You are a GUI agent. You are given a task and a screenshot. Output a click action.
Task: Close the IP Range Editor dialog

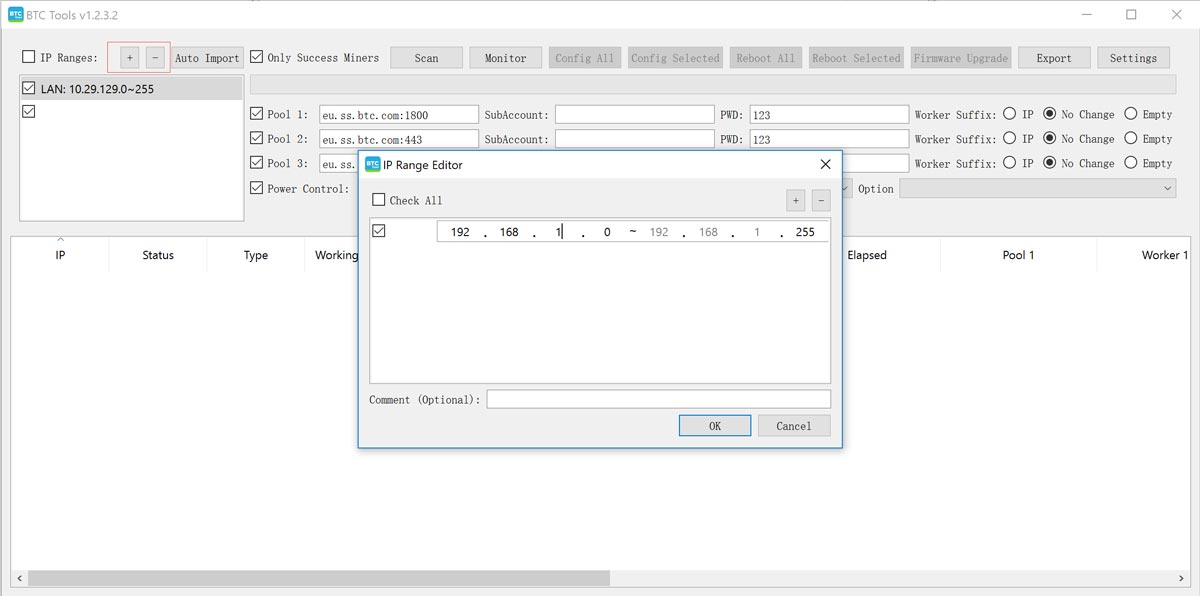(825, 164)
